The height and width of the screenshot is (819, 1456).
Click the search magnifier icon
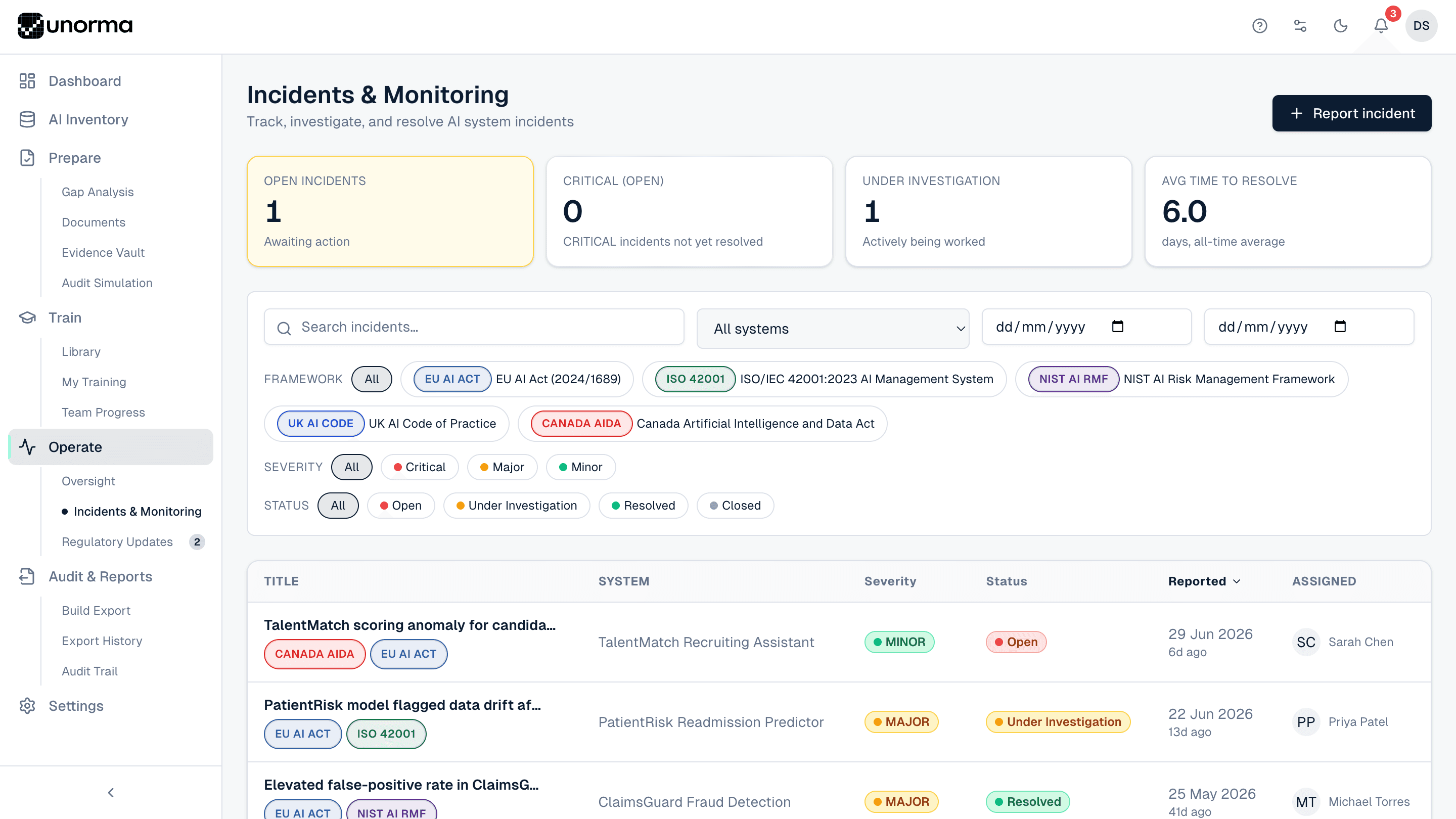(284, 328)
